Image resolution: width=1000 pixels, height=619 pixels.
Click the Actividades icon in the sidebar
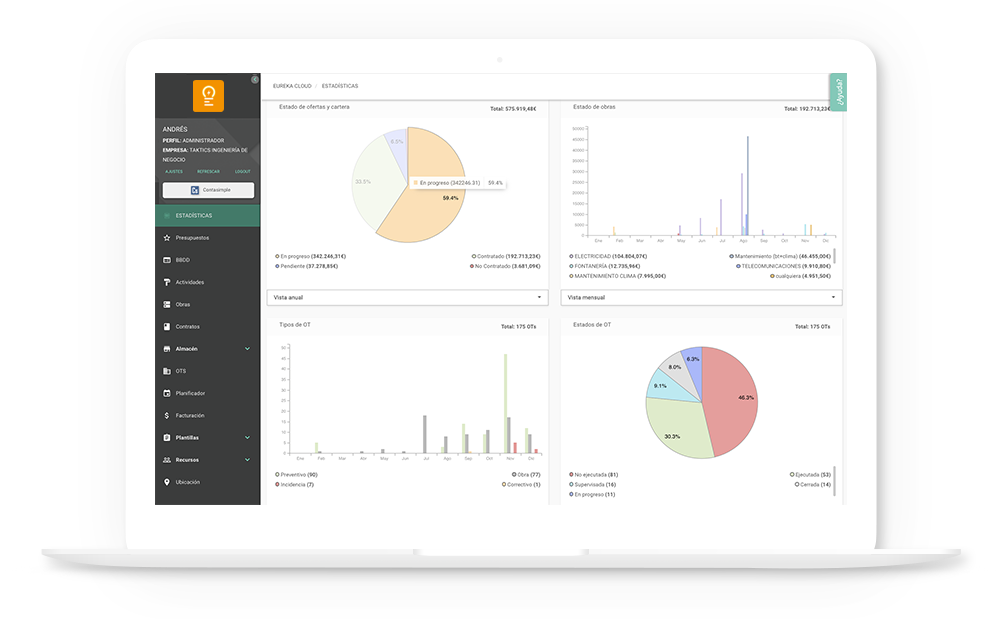point(166,281)
